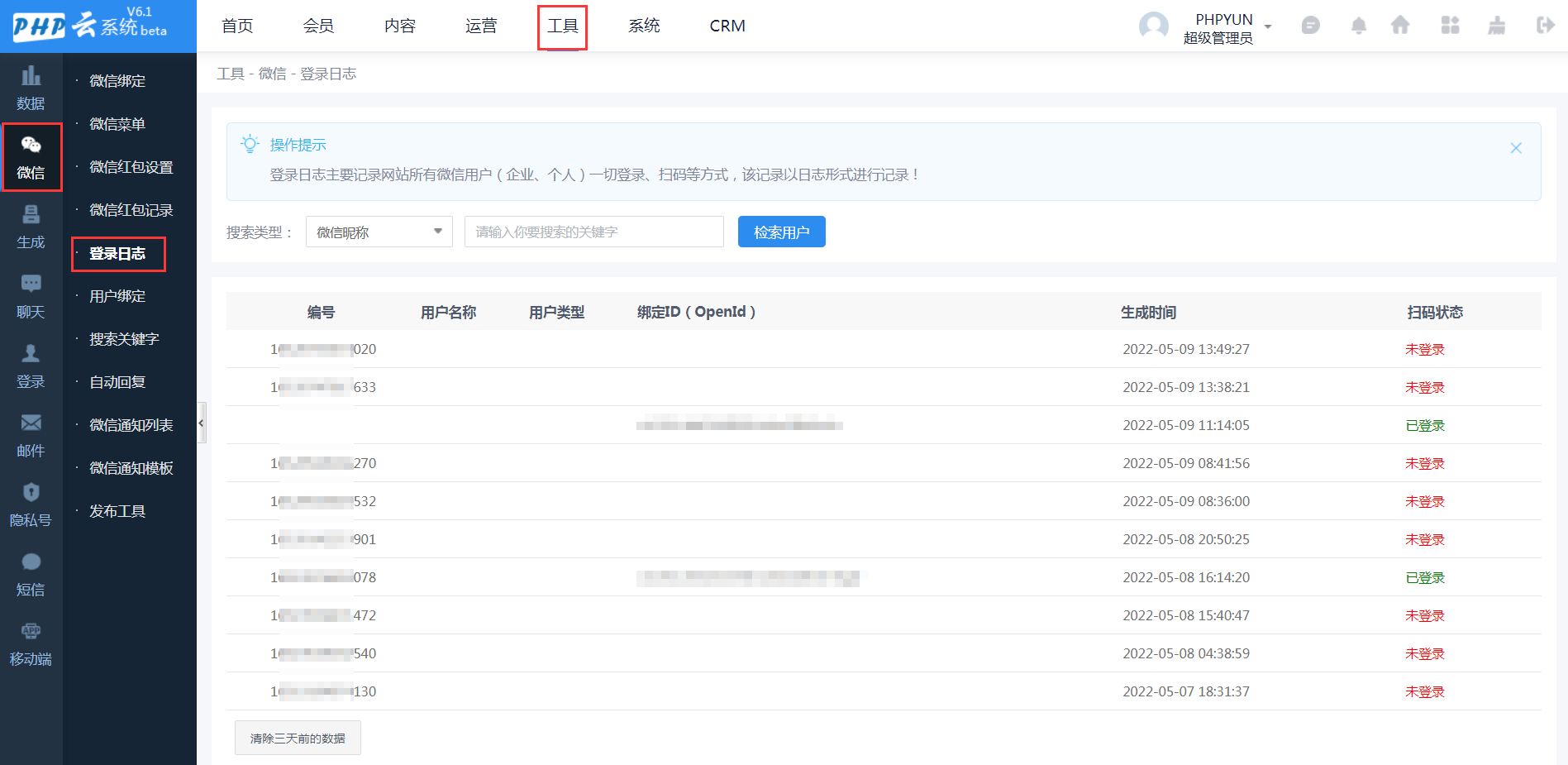
Task: Log out using the exit icon
Action: pyautogui.click(x=1545, y=26)
